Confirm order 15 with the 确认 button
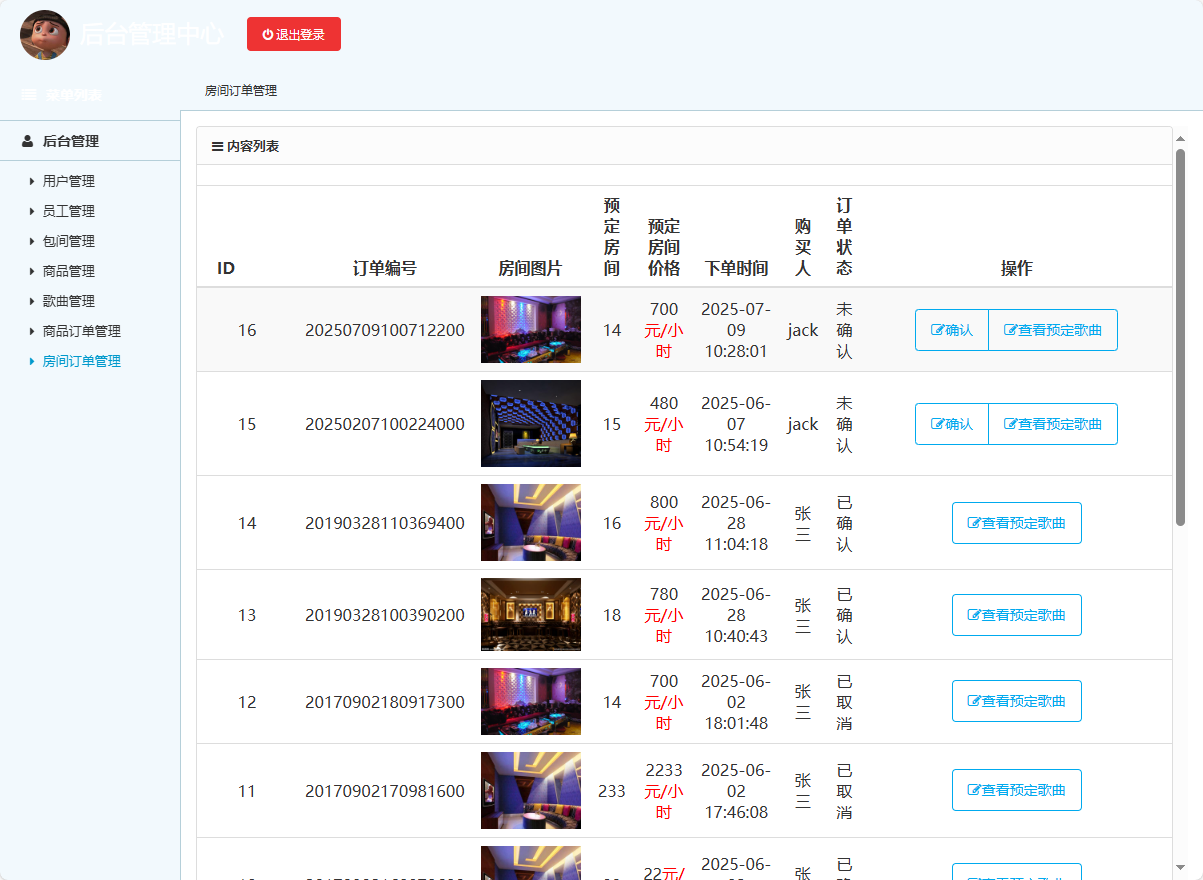The height and width of the screenshot is (880, 1203). pyautogui.click(x=951, y=423)
